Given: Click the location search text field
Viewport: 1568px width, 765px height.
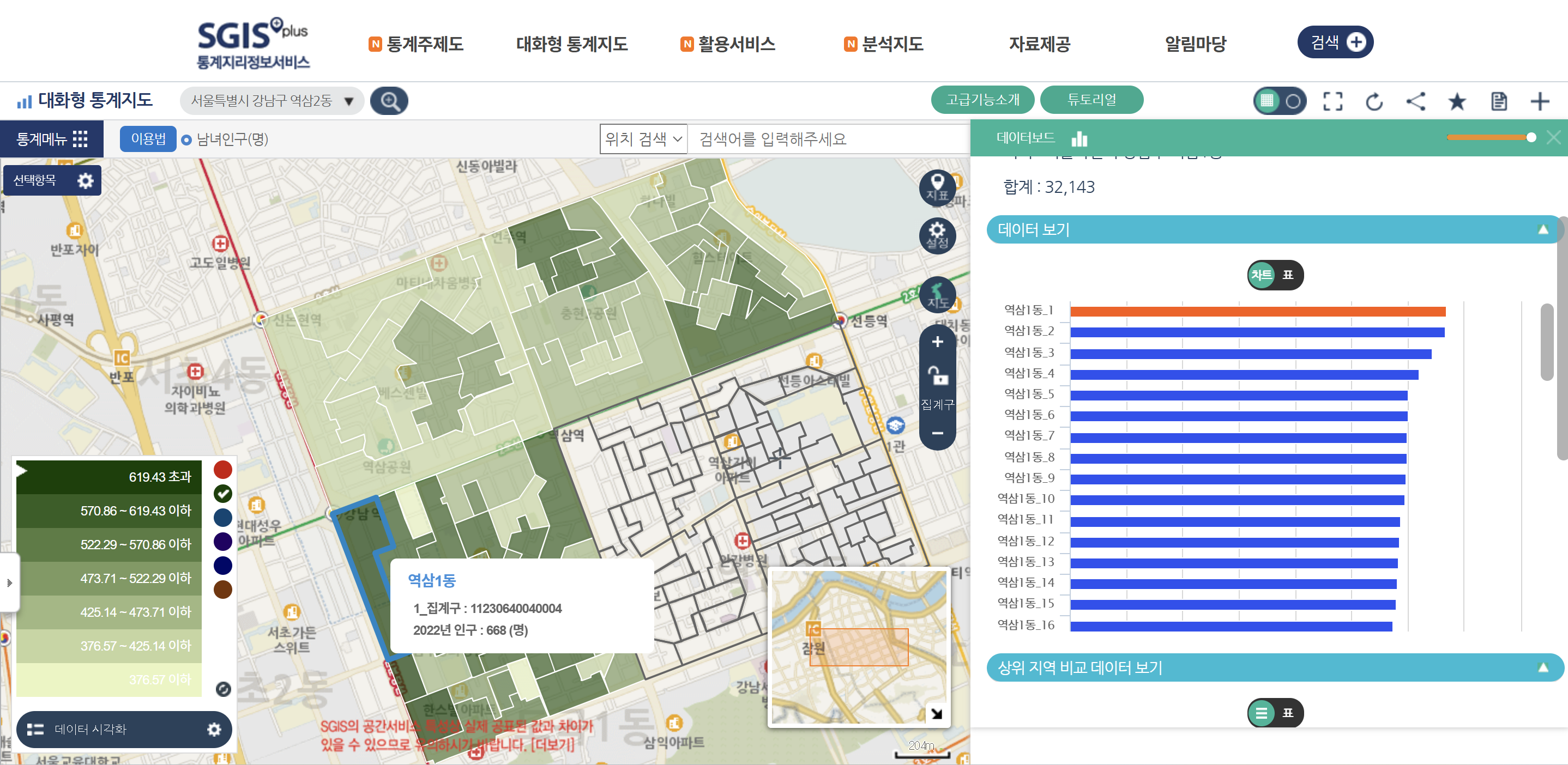Looking at the screenshot, I should tap(828, 139).
